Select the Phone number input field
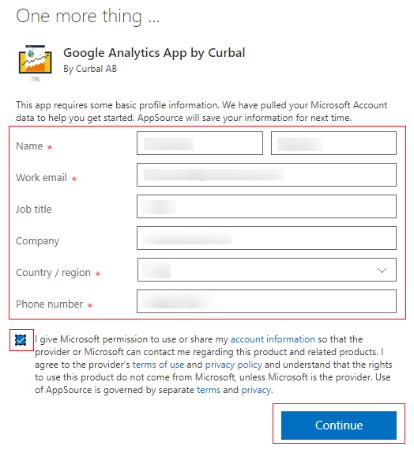414x450 pixels. coord(267,301)
